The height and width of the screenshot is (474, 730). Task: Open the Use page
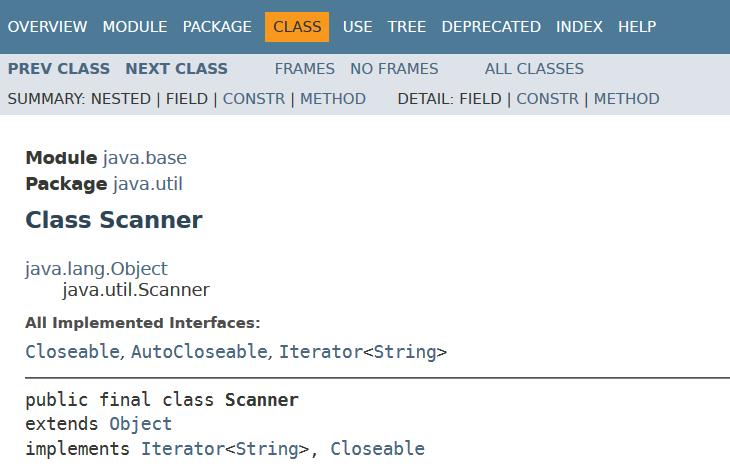[x=357, y=27]
